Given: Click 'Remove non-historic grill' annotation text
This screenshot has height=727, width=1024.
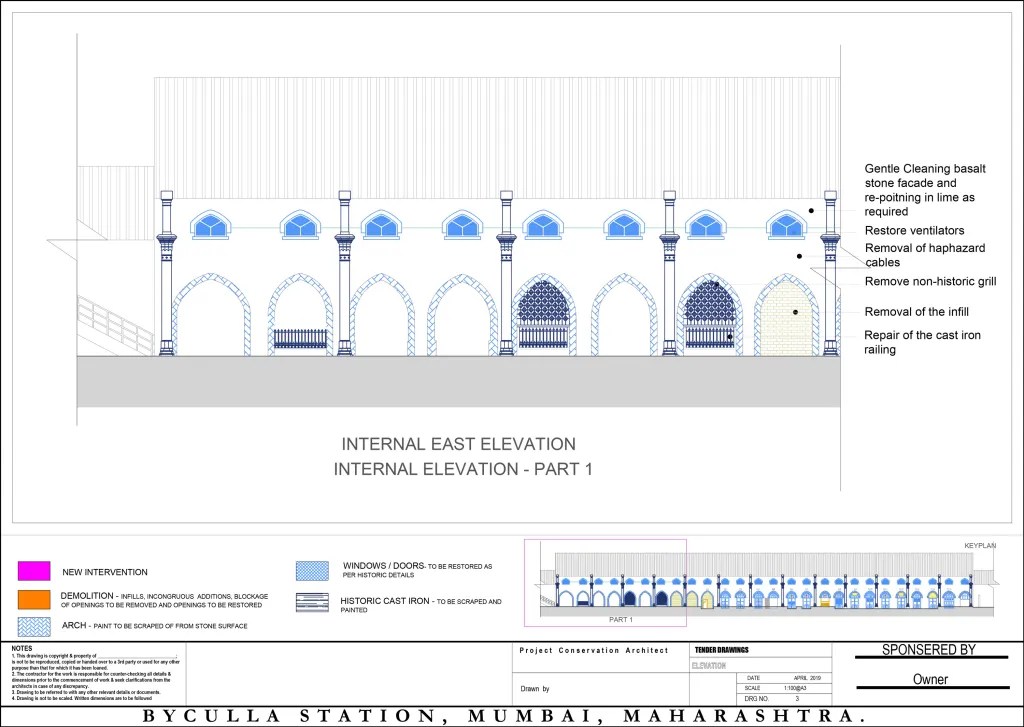Looking at the screenshot, I should [x=930, y=282].
